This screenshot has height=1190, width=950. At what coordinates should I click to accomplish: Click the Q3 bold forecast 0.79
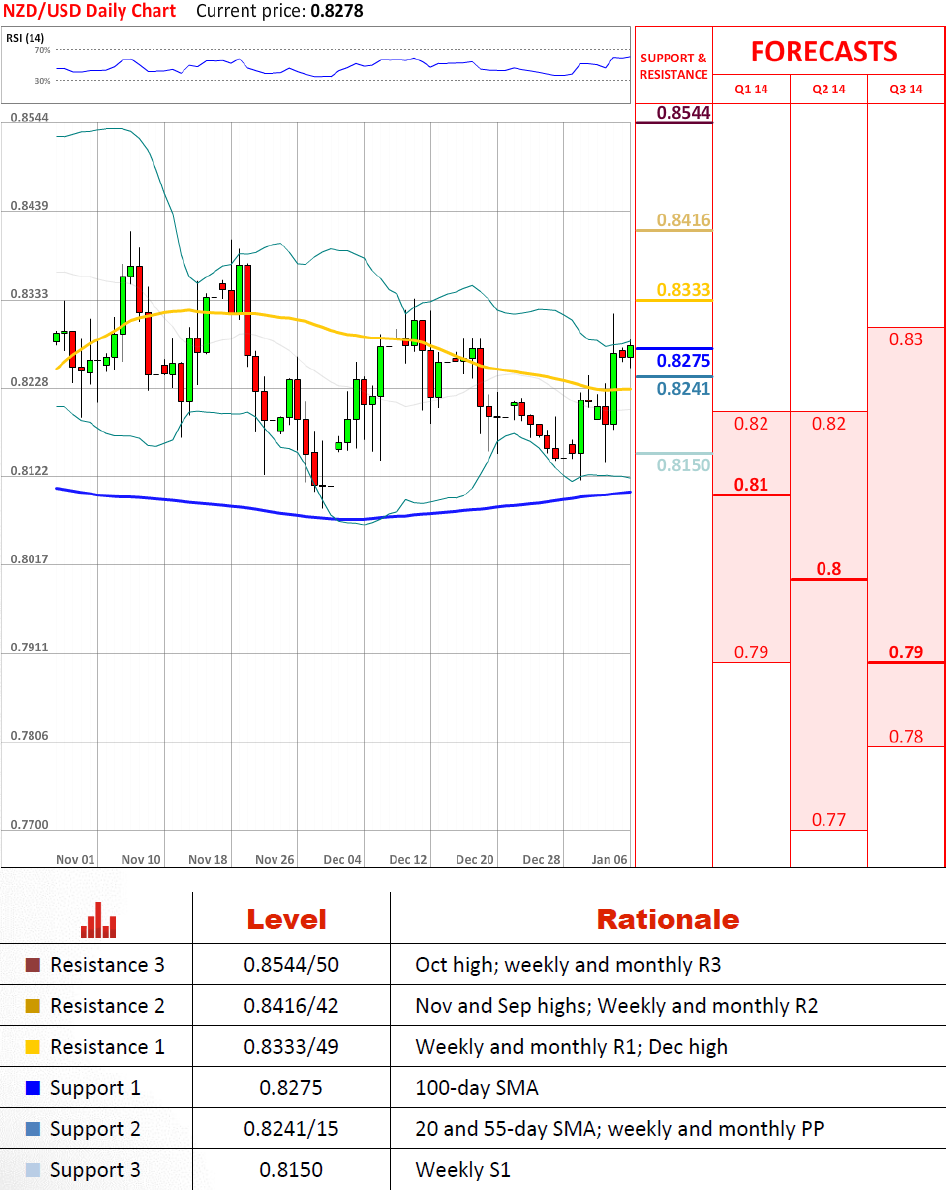pos(906,652)
